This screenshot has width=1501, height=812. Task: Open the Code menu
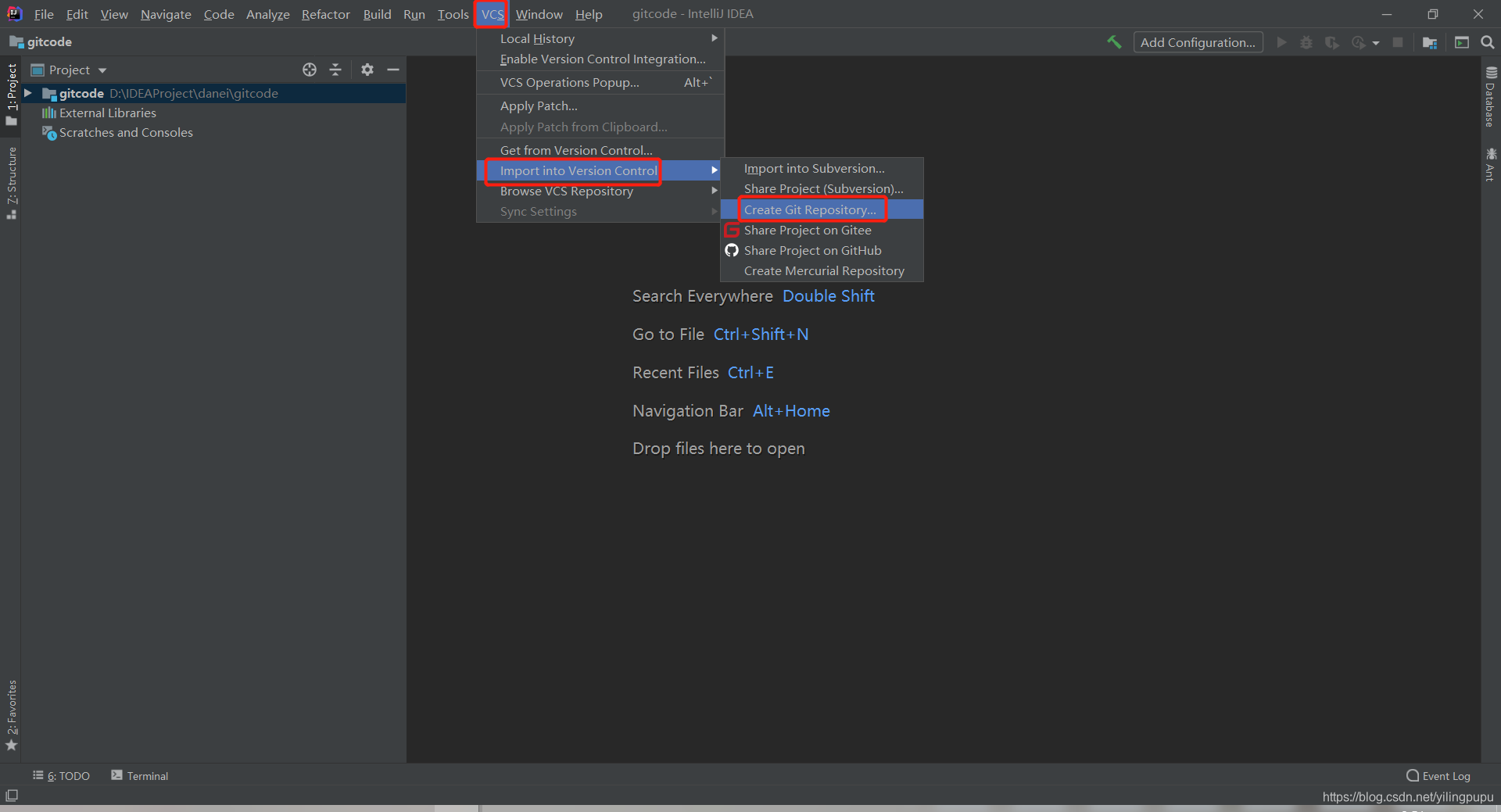coord(219,14)
